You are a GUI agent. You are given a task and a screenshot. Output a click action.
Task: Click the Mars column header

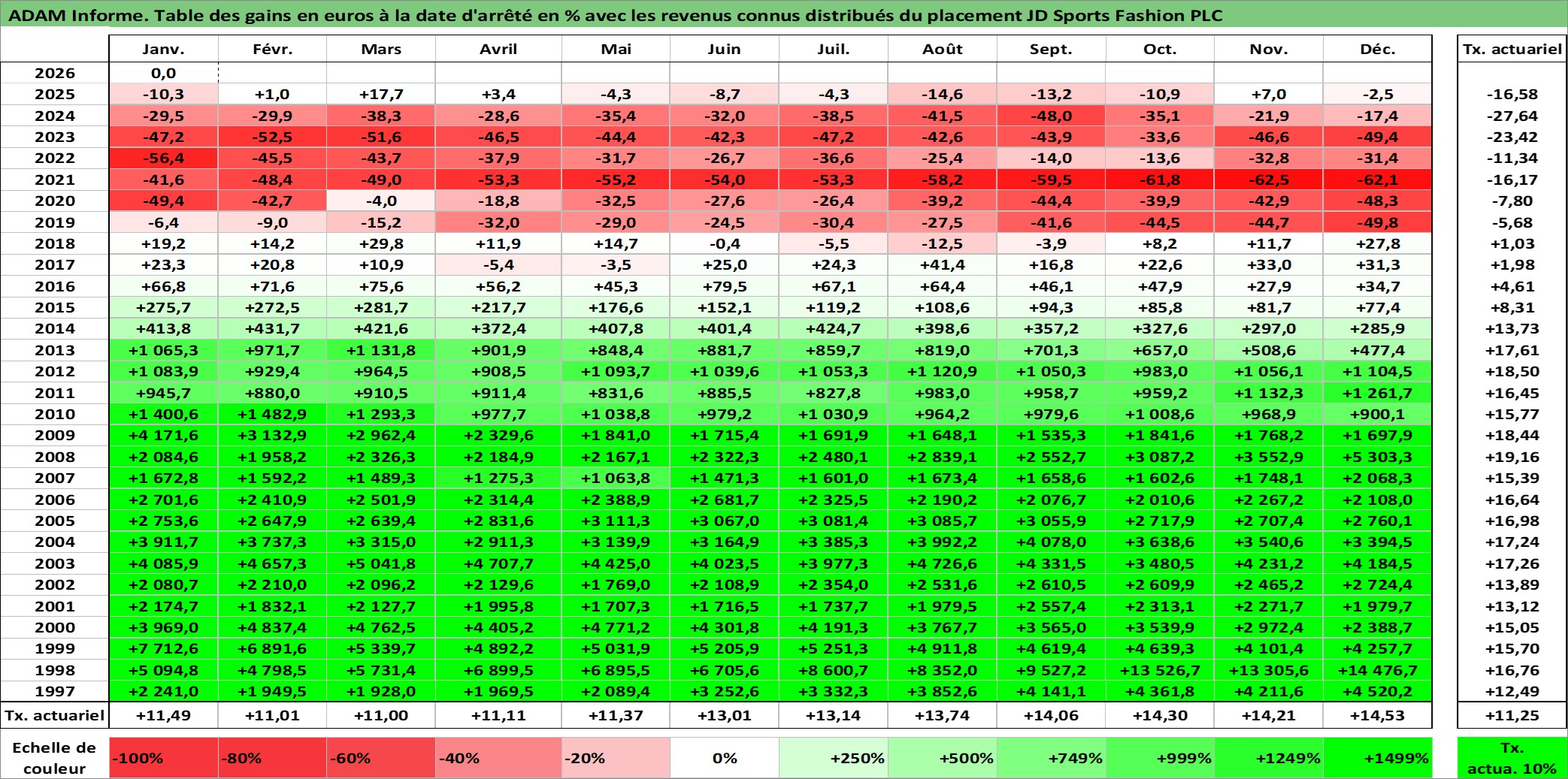coord(381,49)
